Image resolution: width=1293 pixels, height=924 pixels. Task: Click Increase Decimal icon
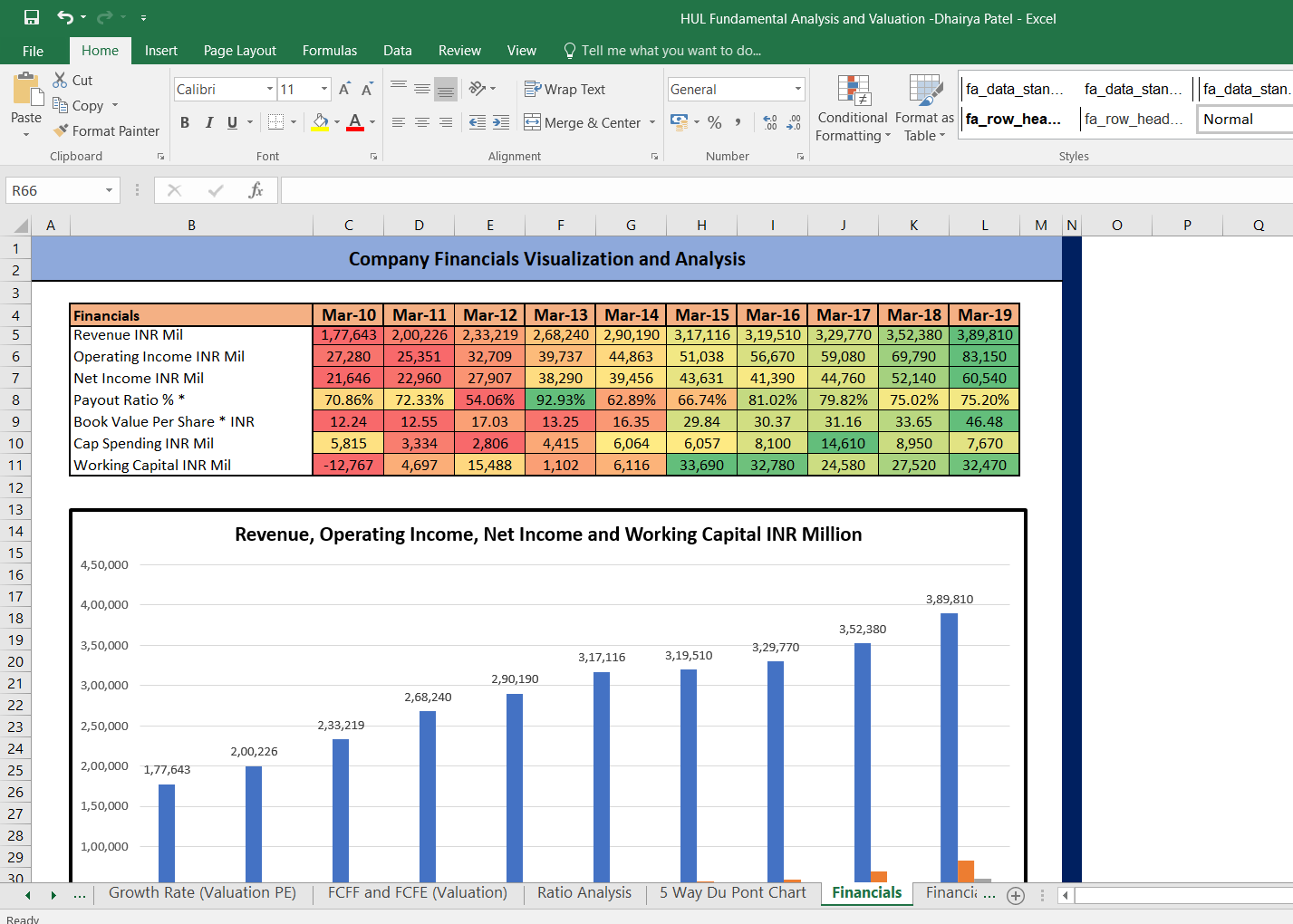coord(770,122)
